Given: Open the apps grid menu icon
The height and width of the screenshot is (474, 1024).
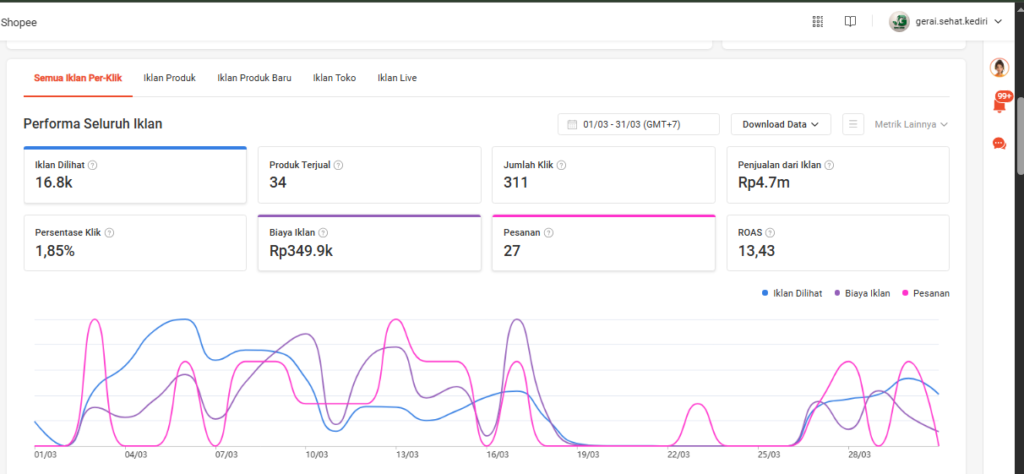Looking at the screenshot, I should tap(817, 21).
